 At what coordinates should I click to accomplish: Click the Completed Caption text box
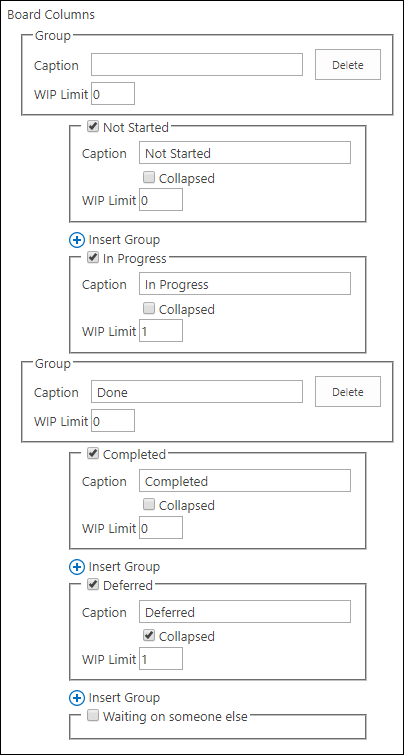click(245, 481)
